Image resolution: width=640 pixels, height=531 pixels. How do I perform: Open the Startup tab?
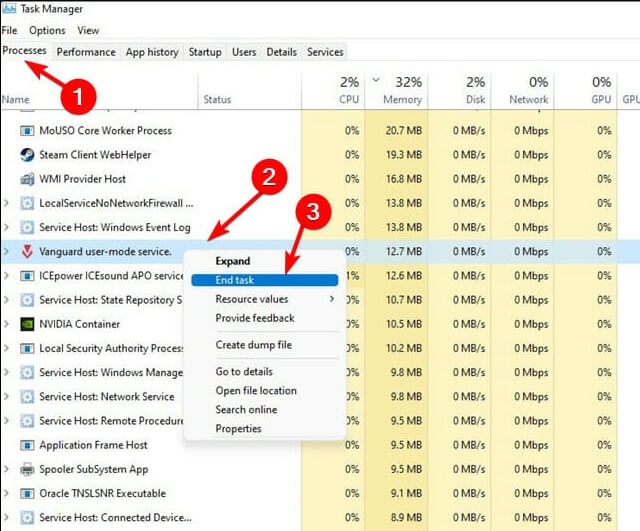coord(205,52)
